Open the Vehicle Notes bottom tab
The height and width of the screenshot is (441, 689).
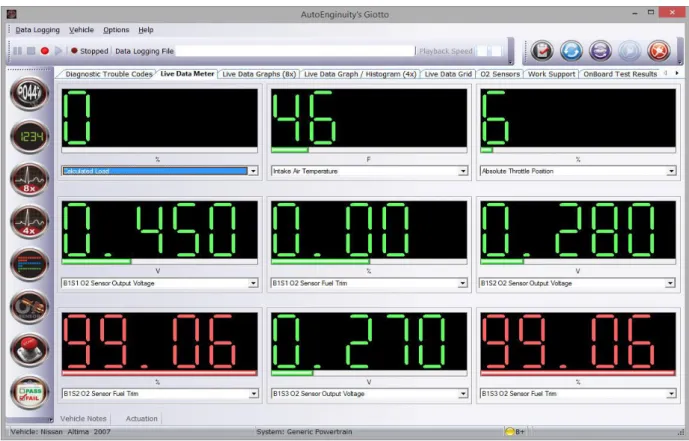(x=83, y=419)
